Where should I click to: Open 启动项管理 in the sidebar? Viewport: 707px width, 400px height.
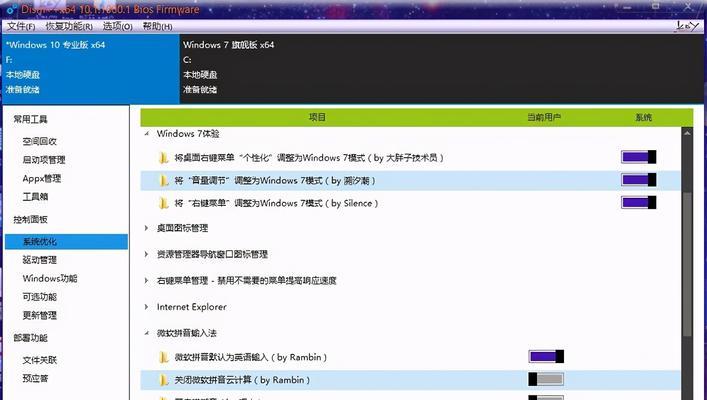coord(44,160)
